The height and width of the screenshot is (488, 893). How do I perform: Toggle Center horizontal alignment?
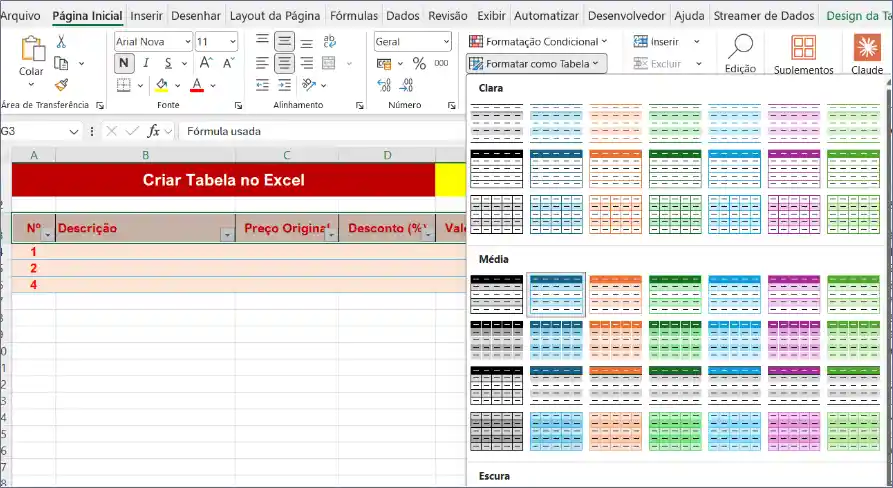[284, 63]
